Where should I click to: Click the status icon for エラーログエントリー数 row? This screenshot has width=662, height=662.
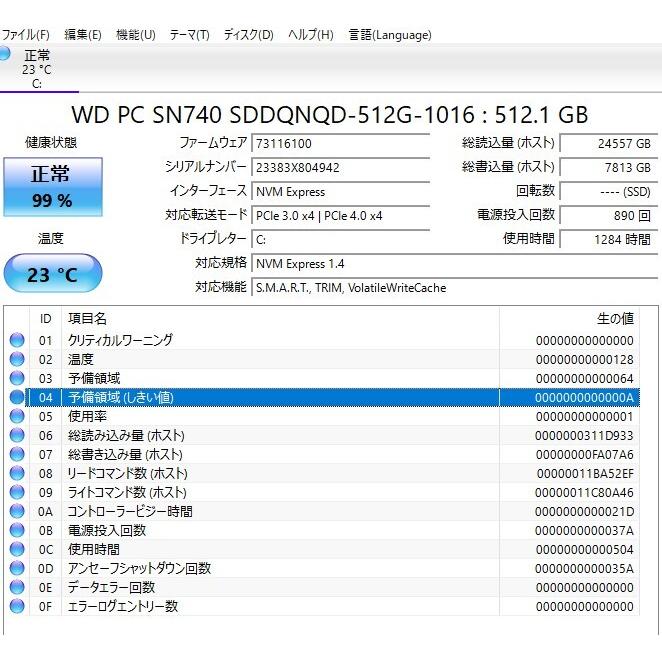17,606
